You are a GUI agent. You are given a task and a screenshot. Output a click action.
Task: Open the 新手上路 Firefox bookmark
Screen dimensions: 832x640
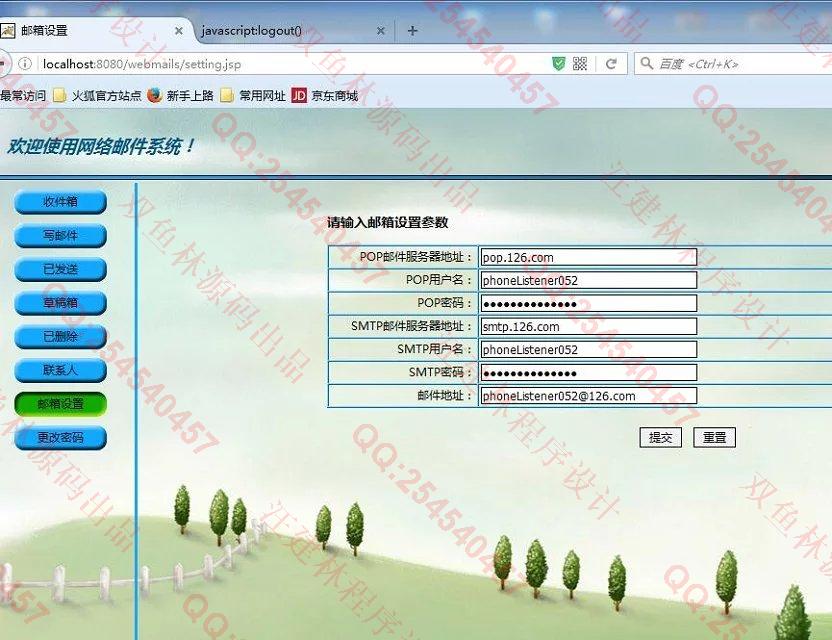[x=181, y=96]
